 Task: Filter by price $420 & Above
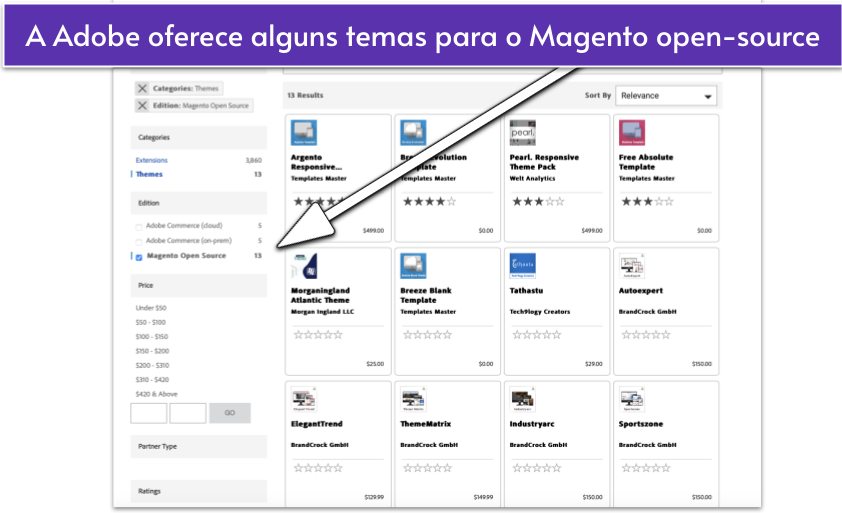tap(156, 394)
